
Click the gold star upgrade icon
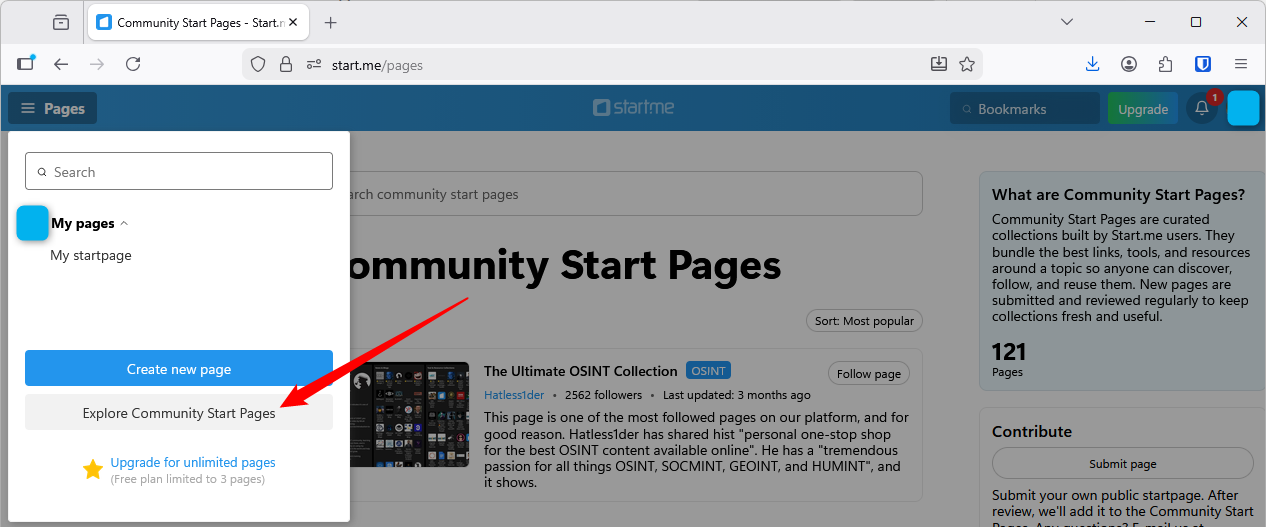click(x=93, y=469)
